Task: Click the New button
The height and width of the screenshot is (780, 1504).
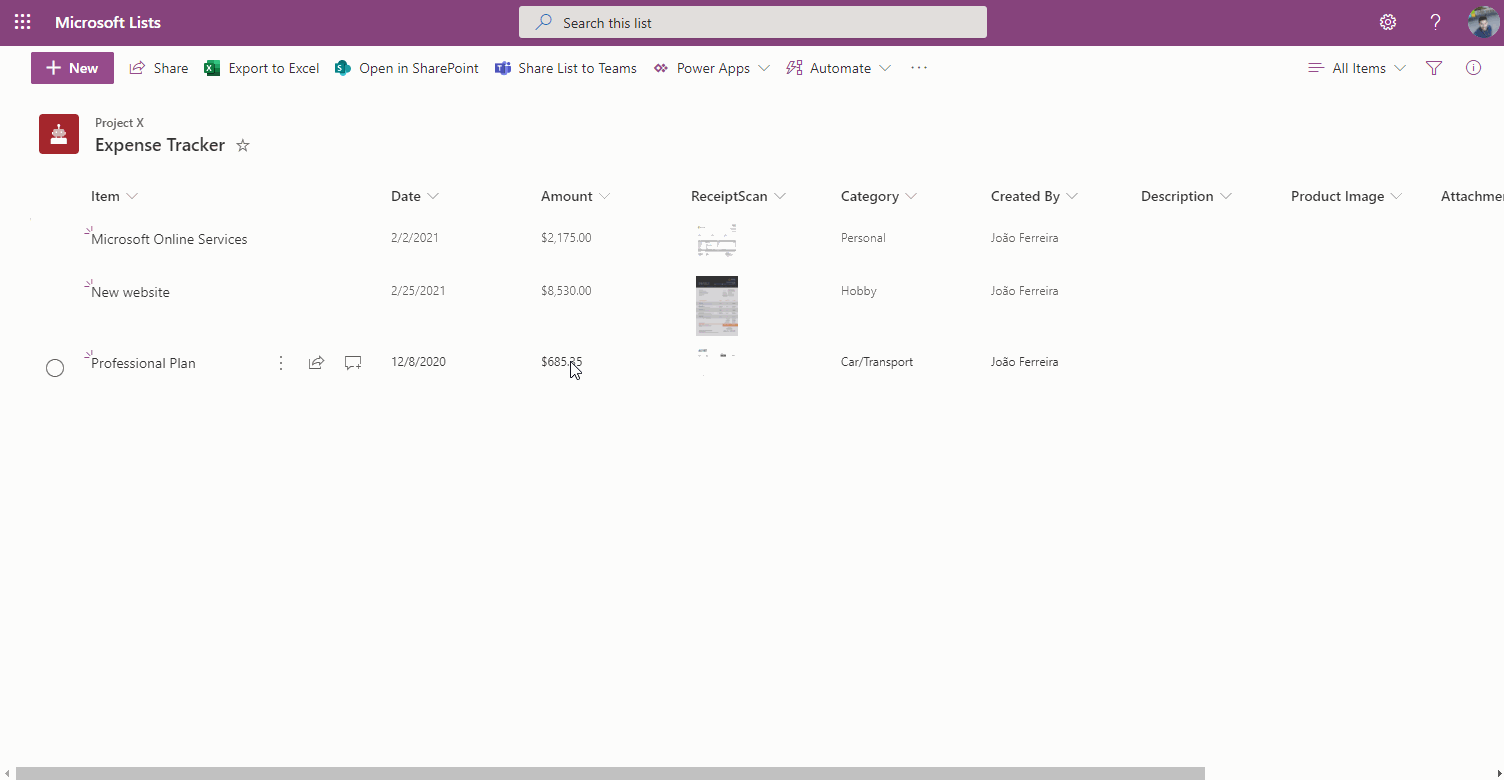Action: [x=71, y=67]
